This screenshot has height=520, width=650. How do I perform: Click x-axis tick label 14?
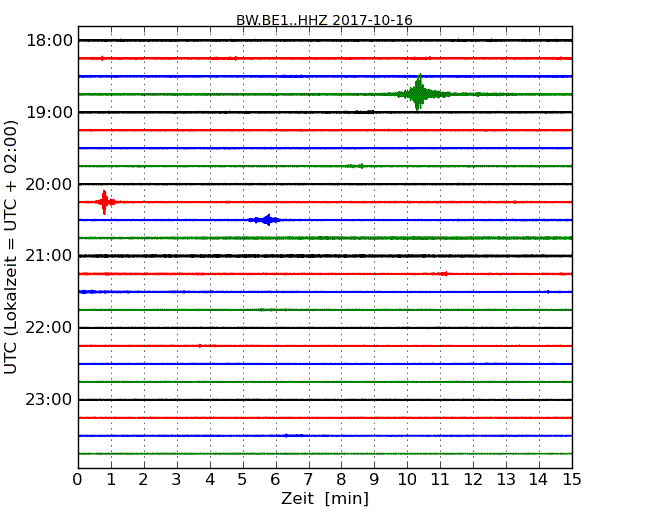538,480
